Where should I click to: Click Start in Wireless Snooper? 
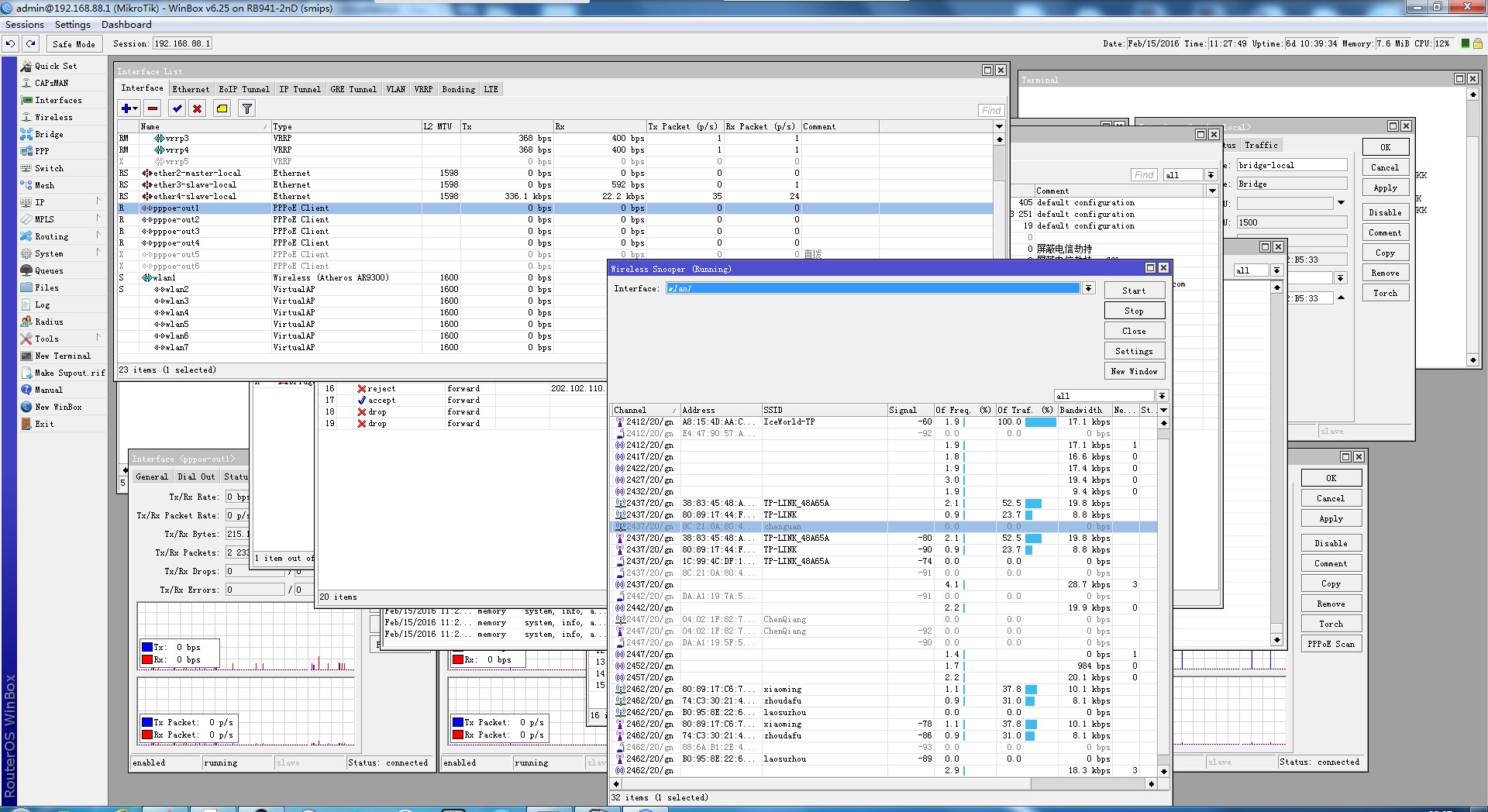coord(1134,291)
